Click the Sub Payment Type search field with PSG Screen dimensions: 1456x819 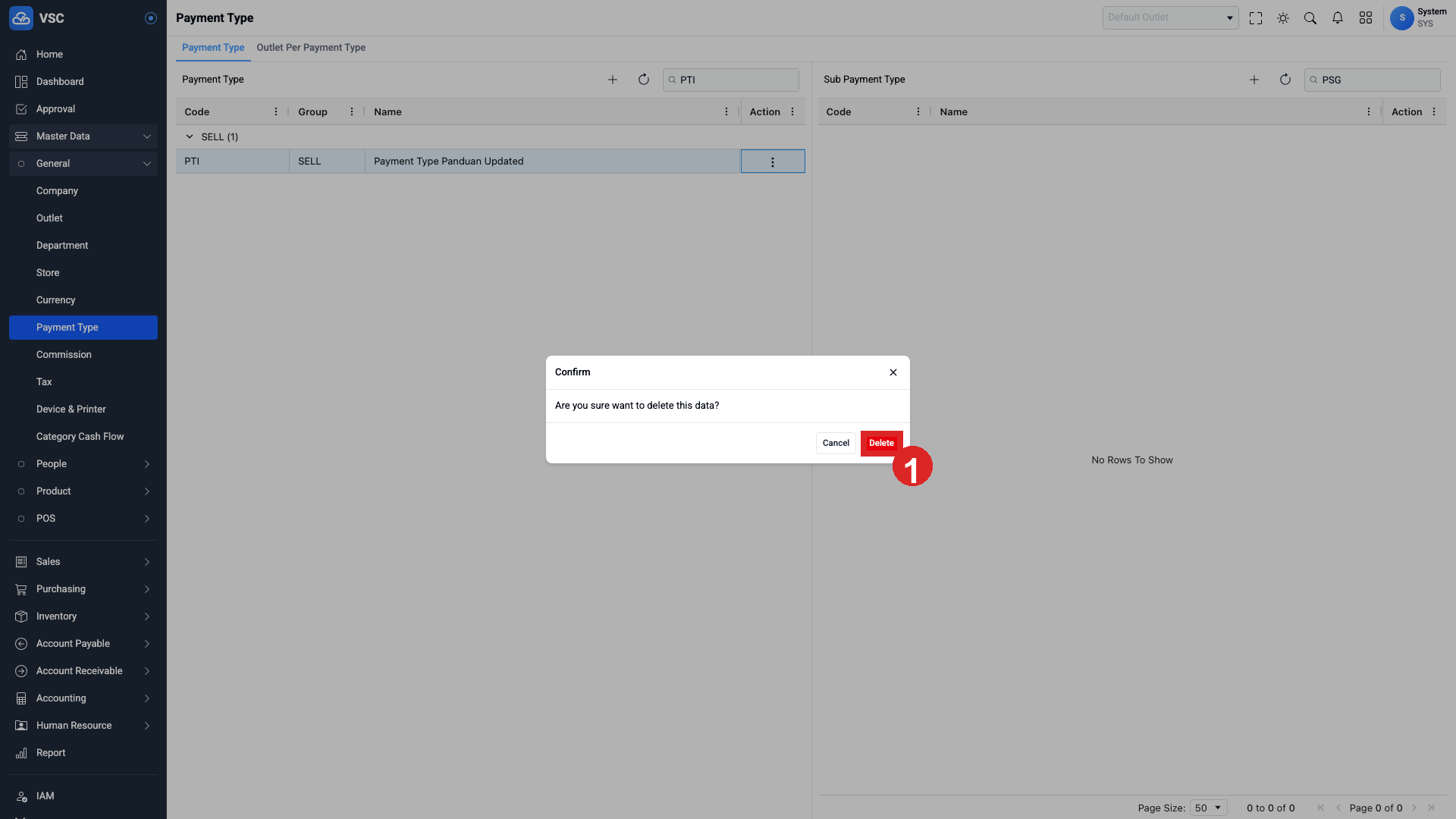tap(1373, 80)
